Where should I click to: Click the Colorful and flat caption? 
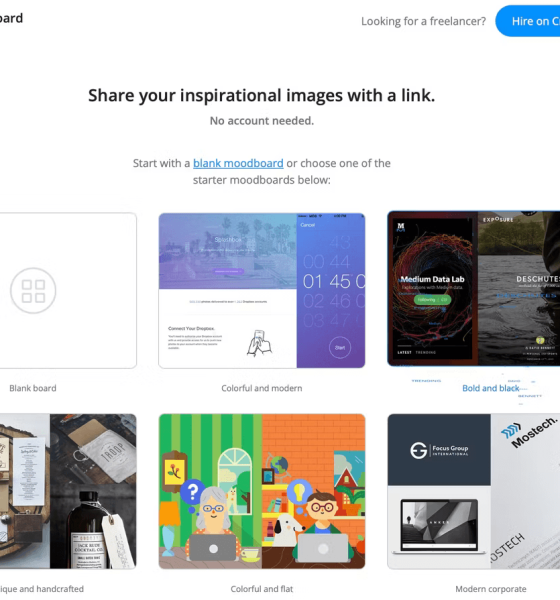(262, 589)
